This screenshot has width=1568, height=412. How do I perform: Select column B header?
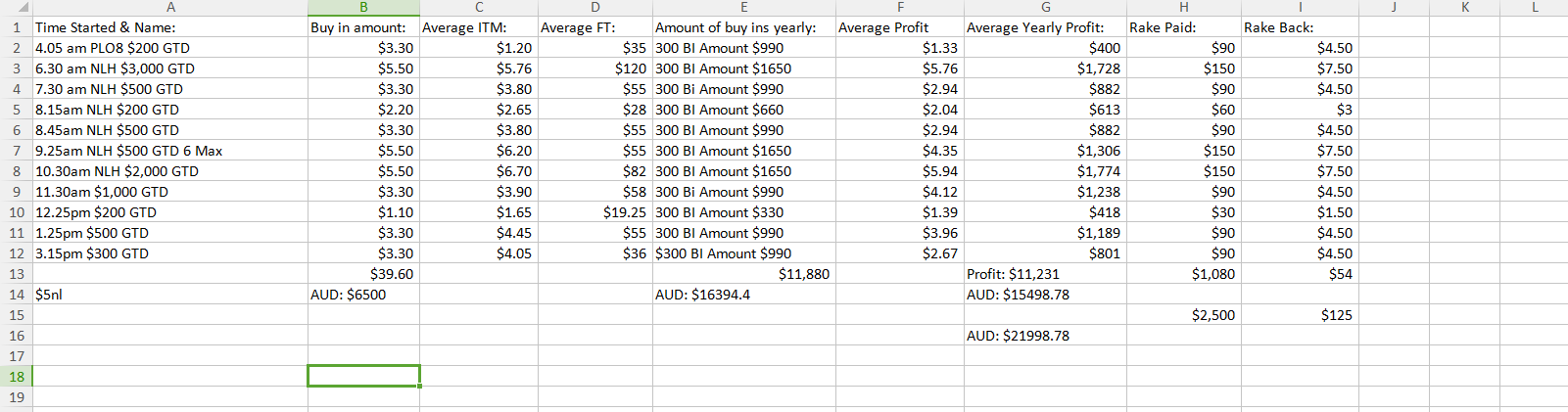[363, 8]
